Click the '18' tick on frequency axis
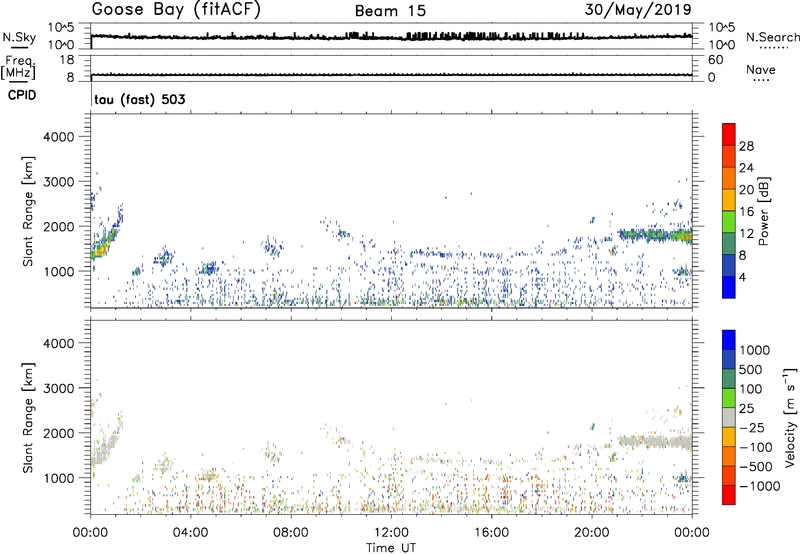The width and height of the screenshot is (800, 554). [x=67, y=60]
